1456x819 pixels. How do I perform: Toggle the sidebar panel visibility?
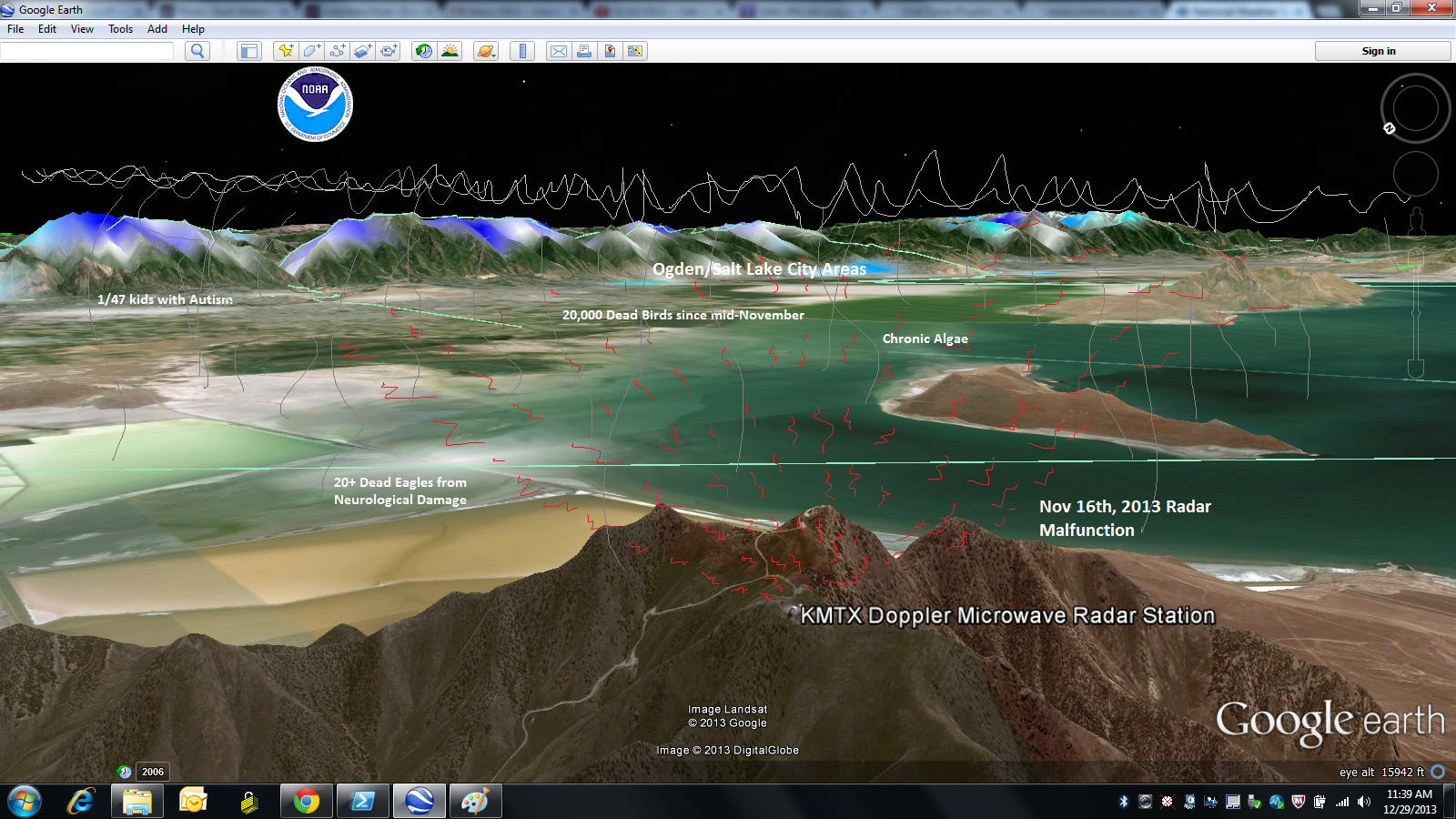tap(248, 51)
